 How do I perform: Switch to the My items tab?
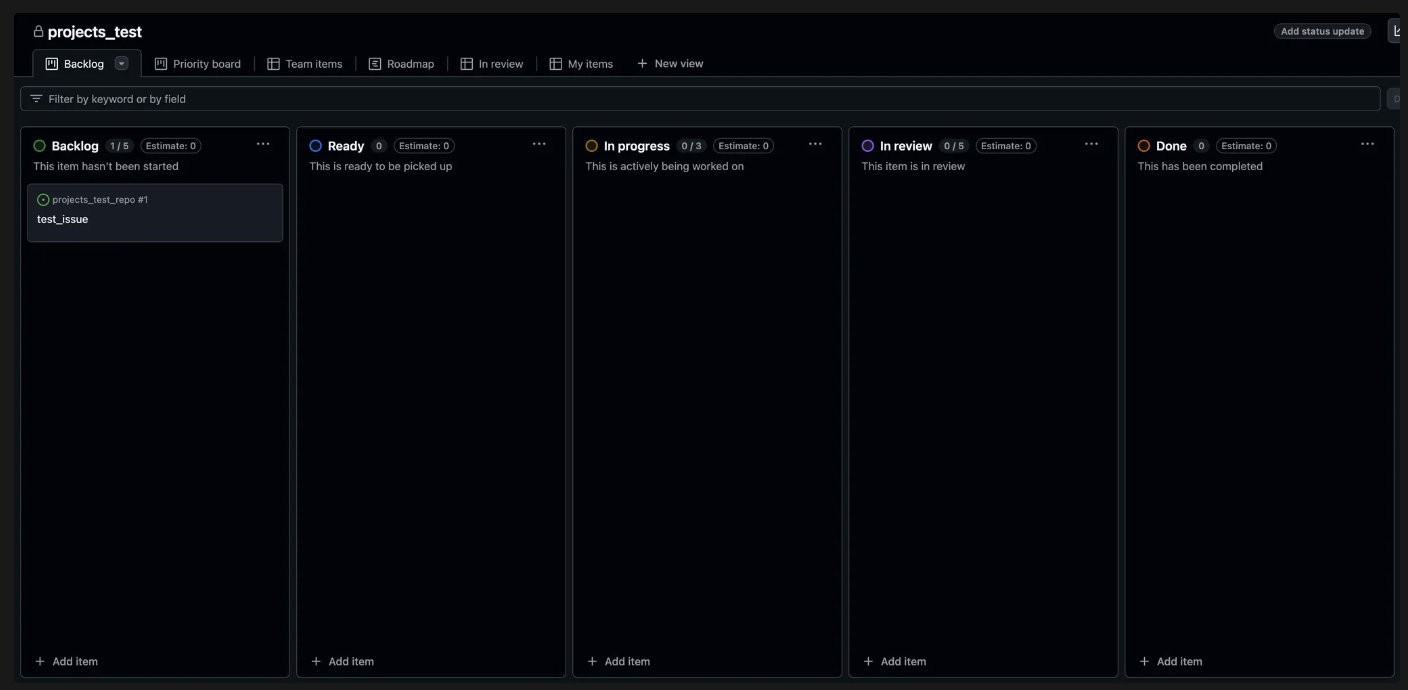tap(581, 64)
